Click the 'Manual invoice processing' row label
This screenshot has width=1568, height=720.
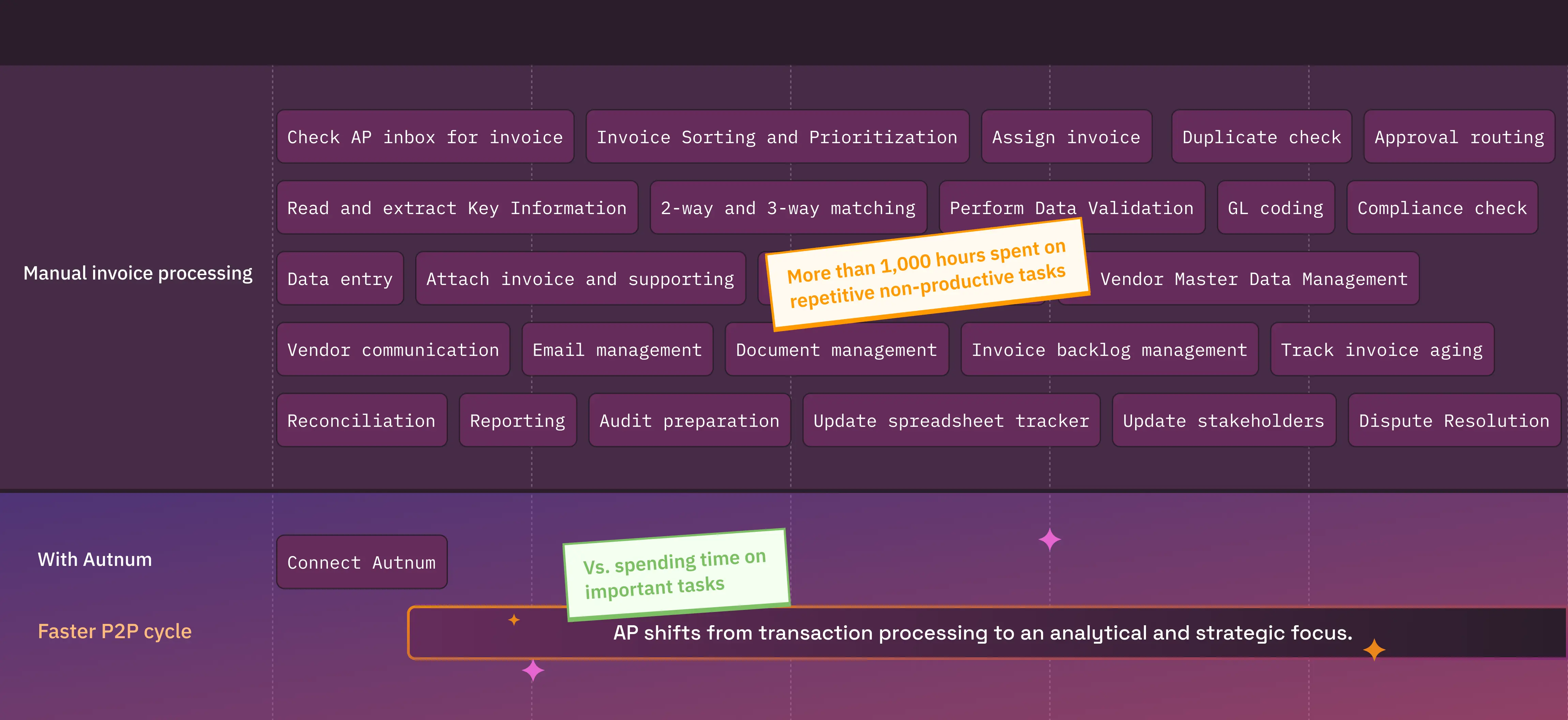click(138, 273)
